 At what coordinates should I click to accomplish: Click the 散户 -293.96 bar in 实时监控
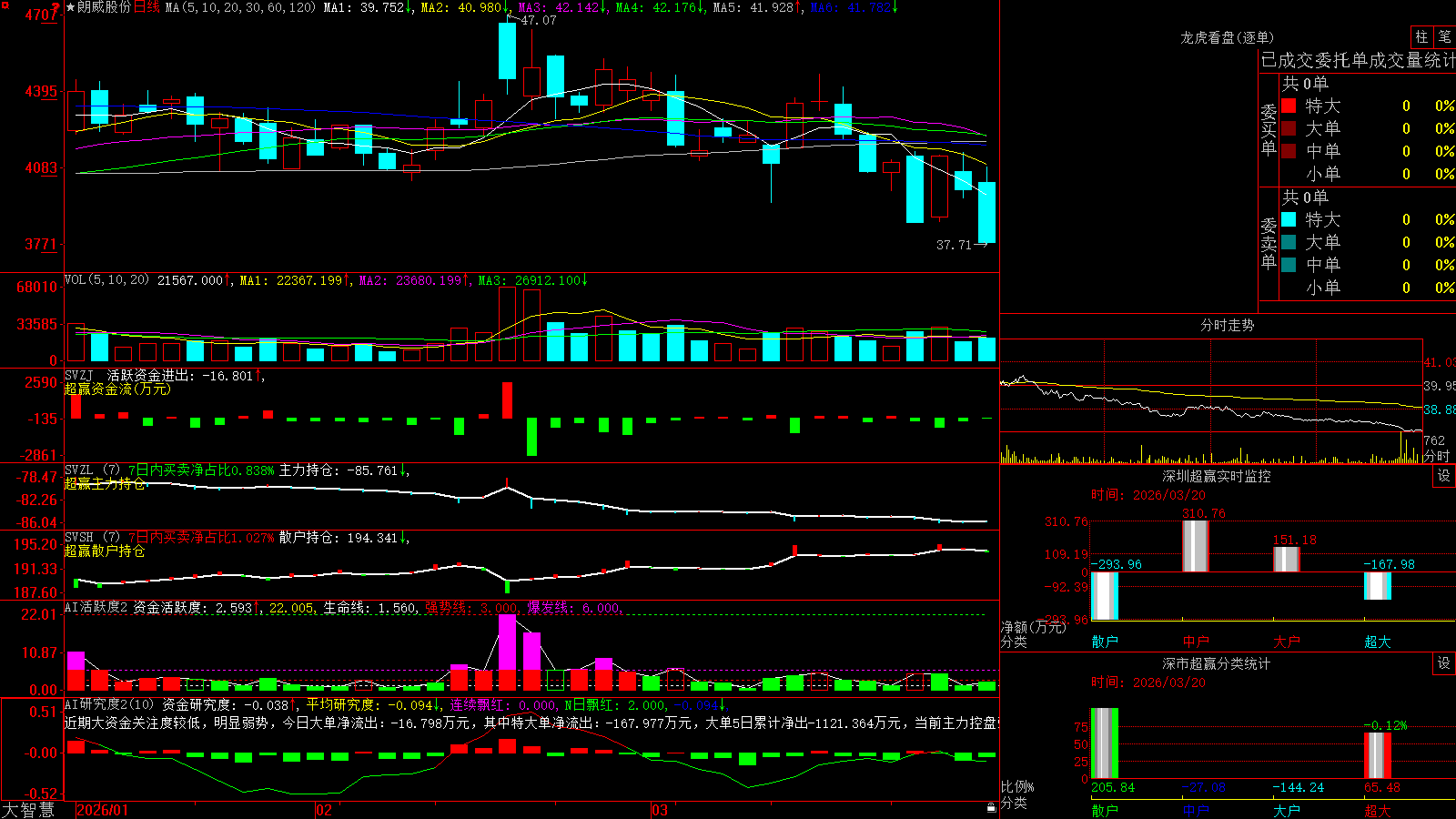click(1105, 596)
